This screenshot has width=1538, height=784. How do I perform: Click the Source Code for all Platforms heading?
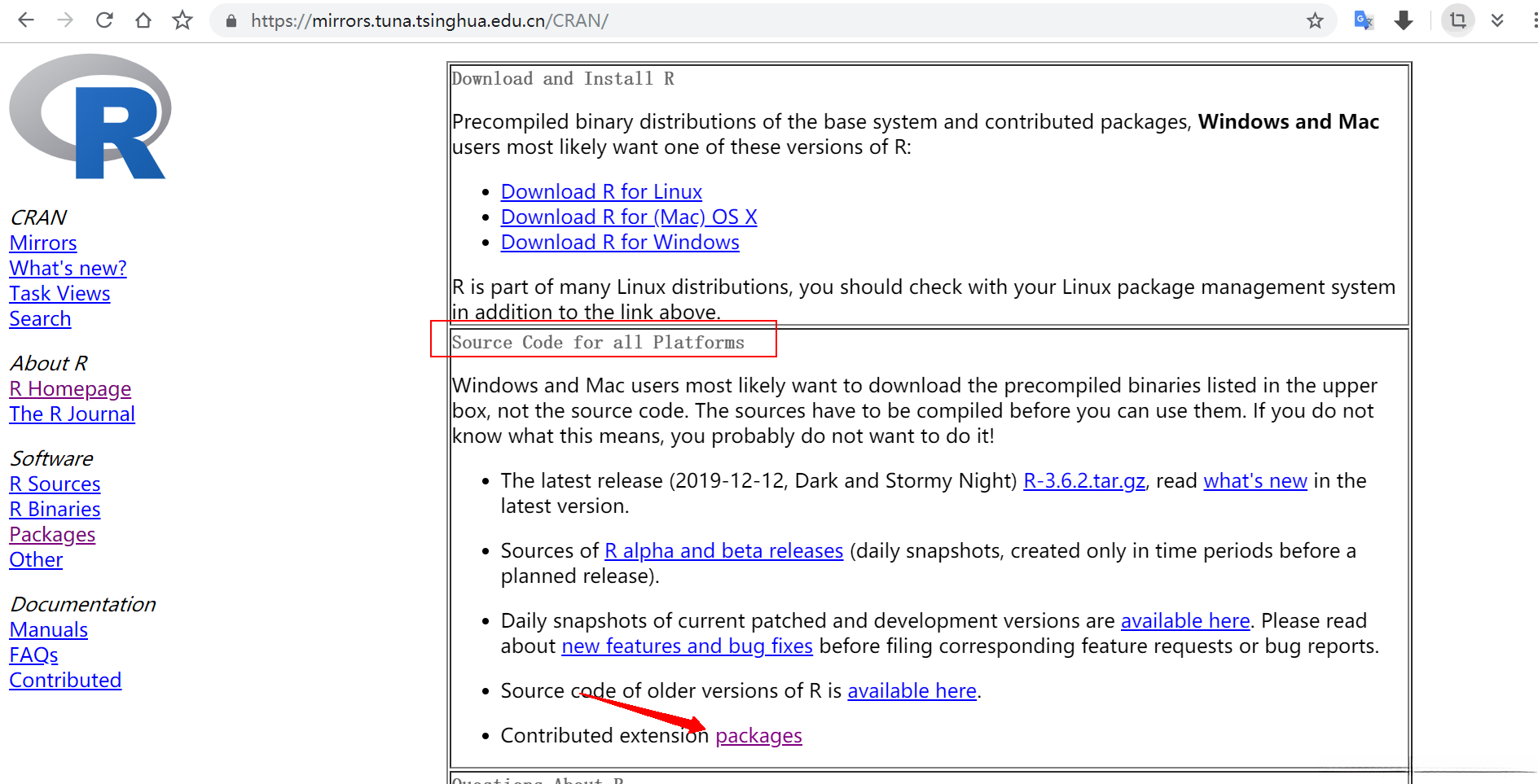click(x=598, y=342)
